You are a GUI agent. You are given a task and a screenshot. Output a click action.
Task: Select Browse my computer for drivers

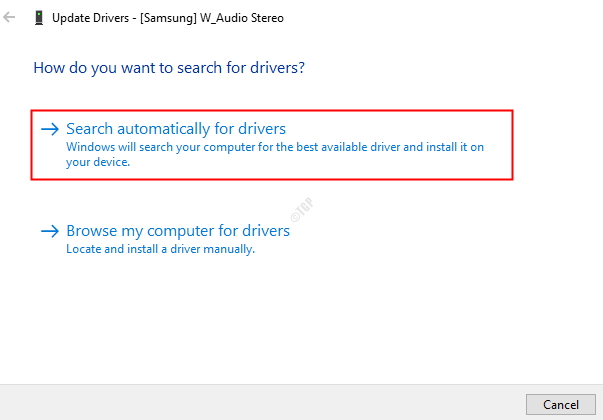coord(178,231)
